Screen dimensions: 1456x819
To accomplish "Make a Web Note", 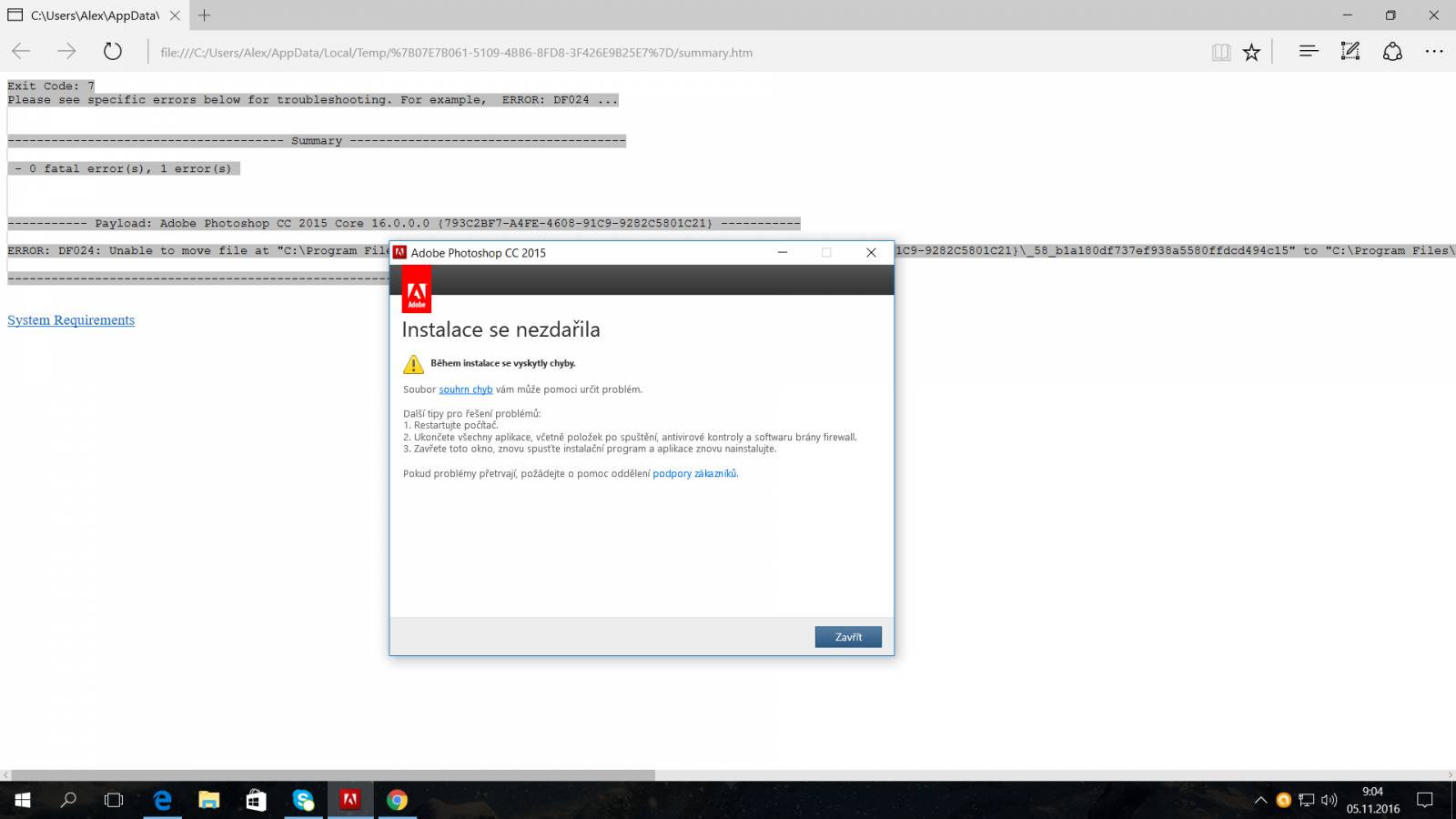I will point(1350,52).
